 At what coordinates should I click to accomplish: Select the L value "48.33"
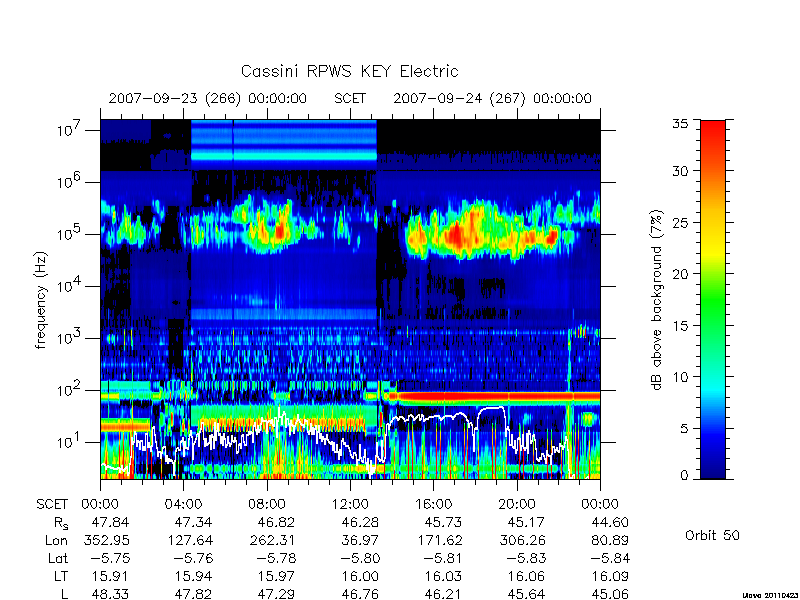(x=110, y=595)
